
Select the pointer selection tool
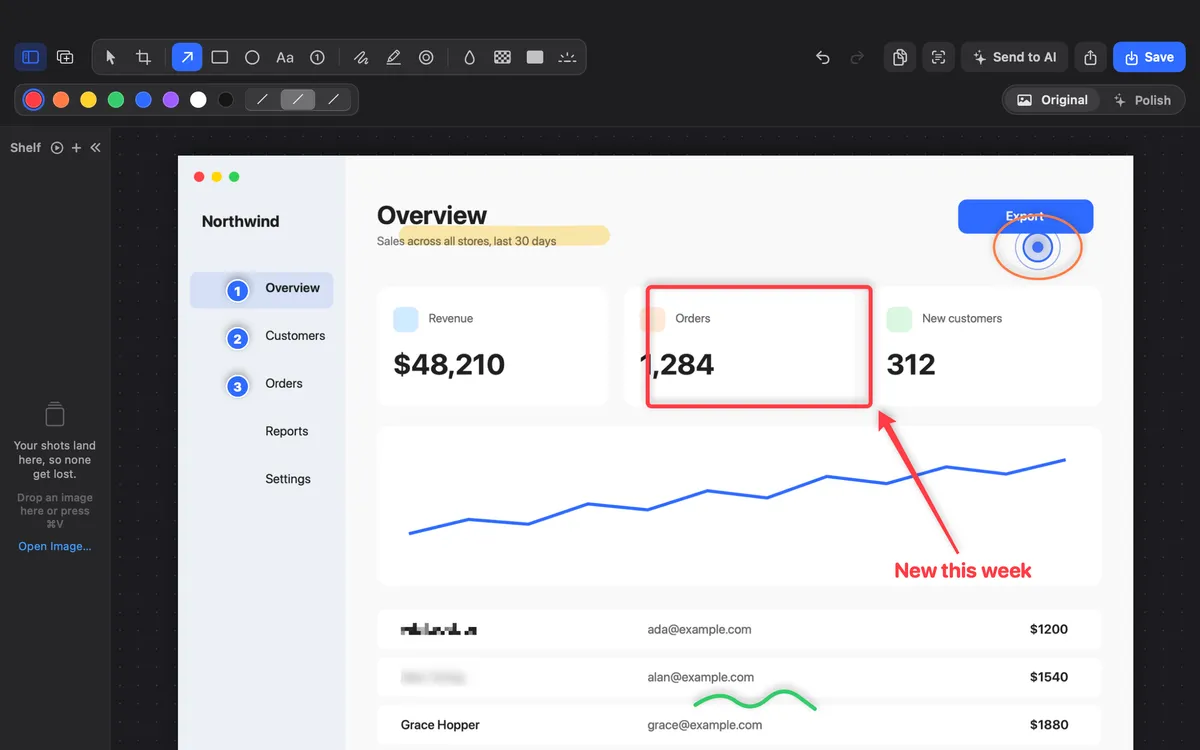(111, 57)
